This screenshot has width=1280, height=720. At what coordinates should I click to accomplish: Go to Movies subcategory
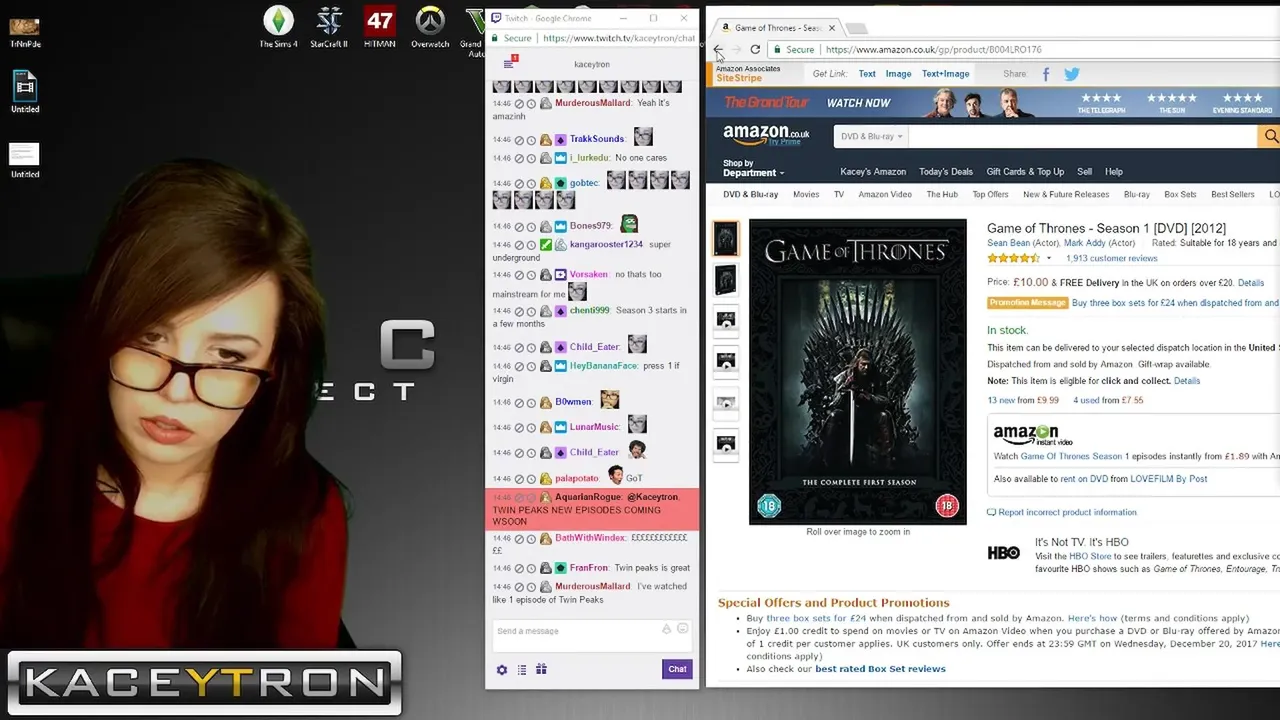(806, 195)
